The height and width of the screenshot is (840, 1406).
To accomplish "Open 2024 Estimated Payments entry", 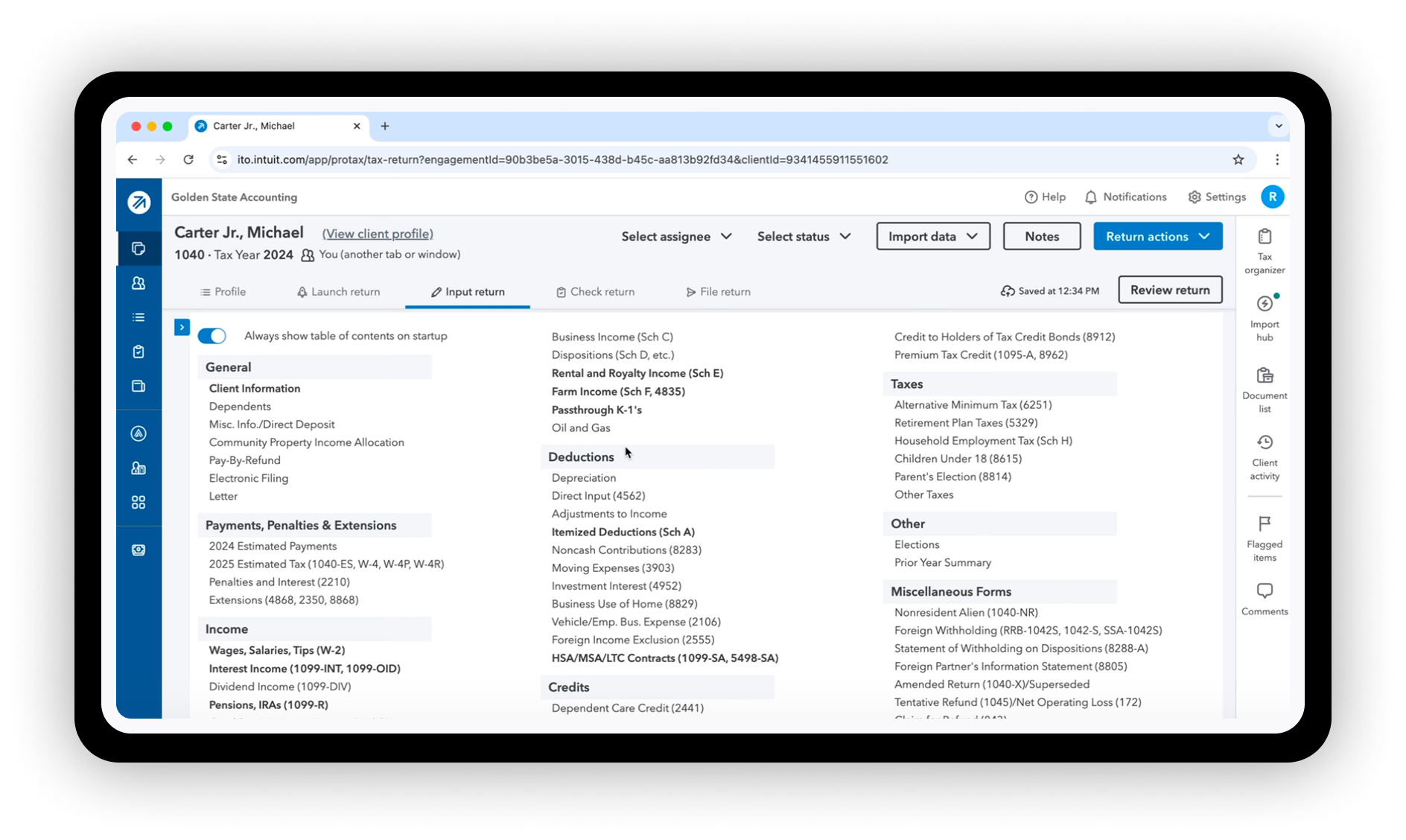I will 273,546.
